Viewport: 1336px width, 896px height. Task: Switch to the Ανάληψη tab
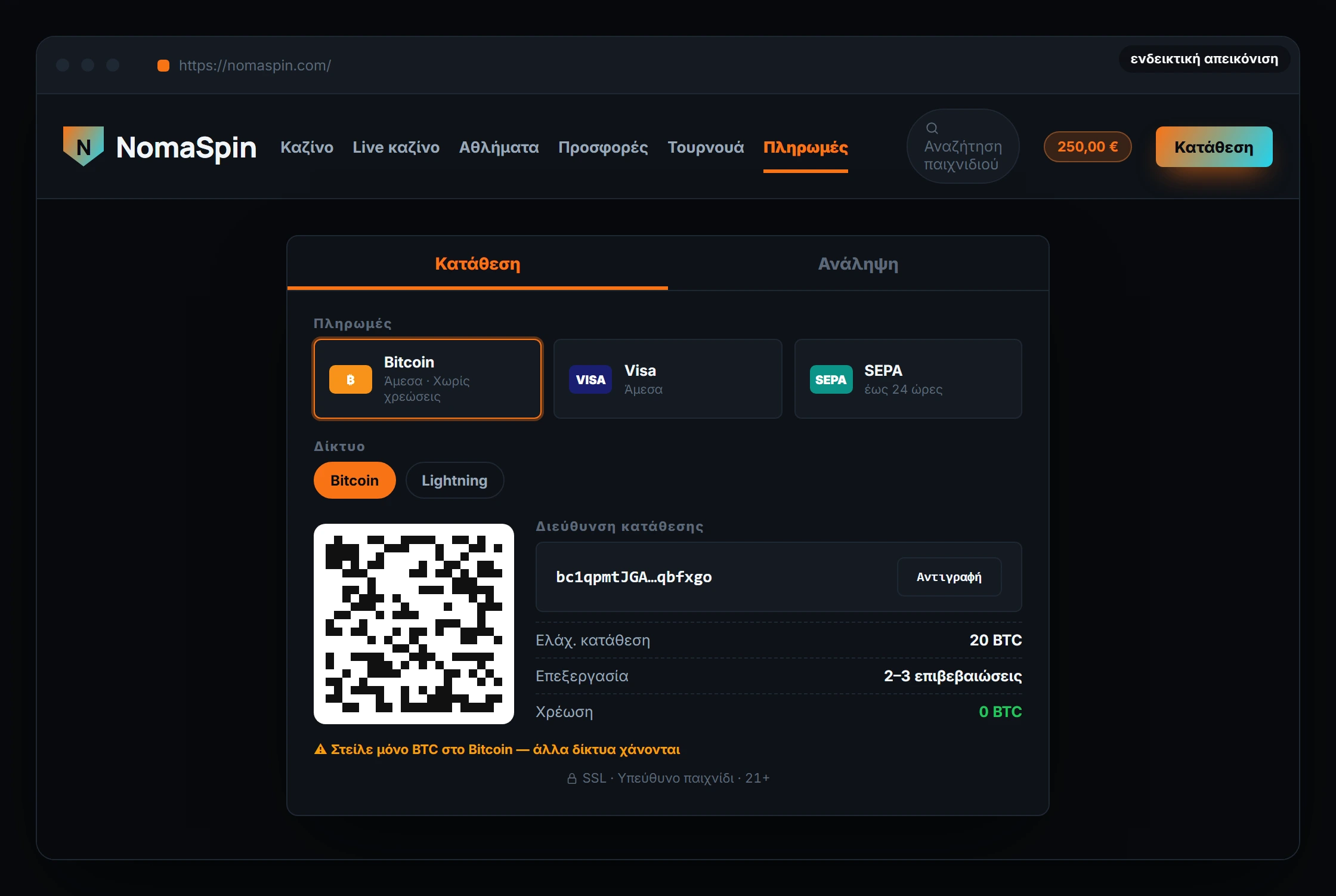tap(858, 263)
